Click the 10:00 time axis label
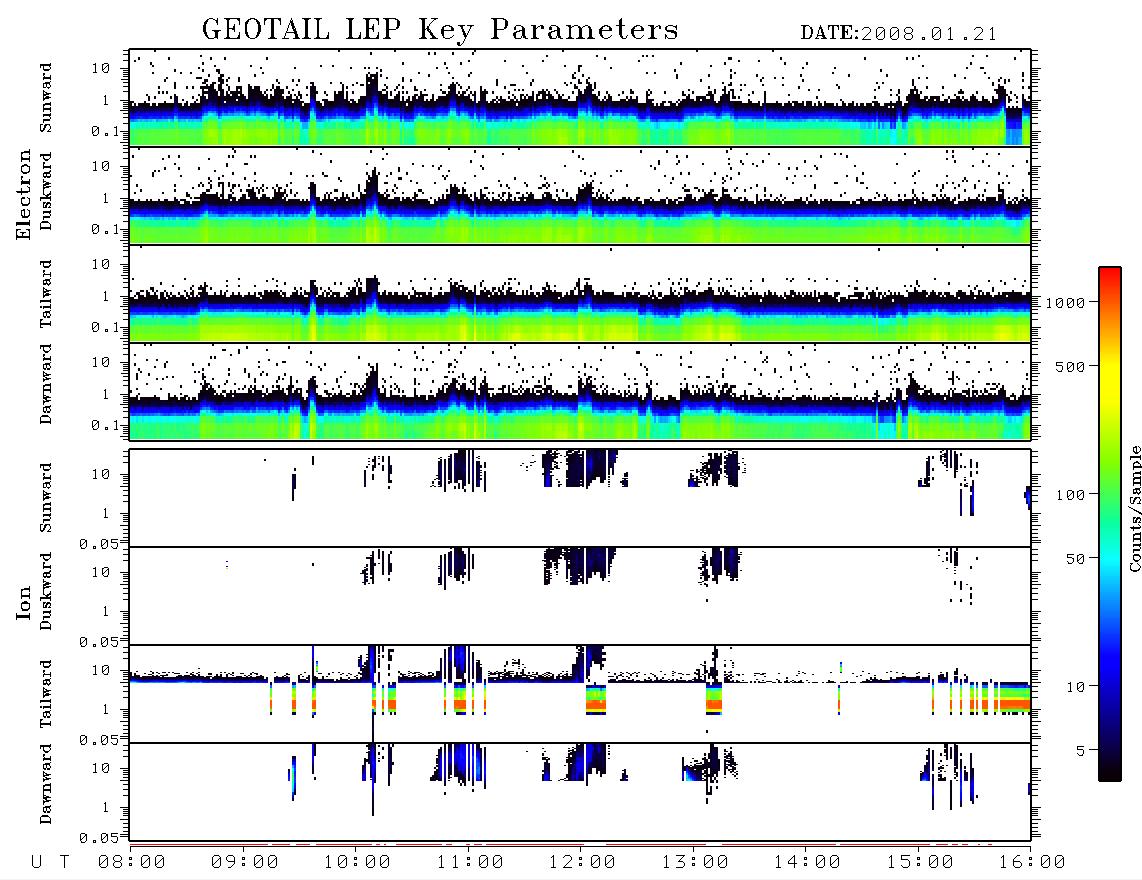Viewport: 1142px width, 880px height. (x=358, y=863)
